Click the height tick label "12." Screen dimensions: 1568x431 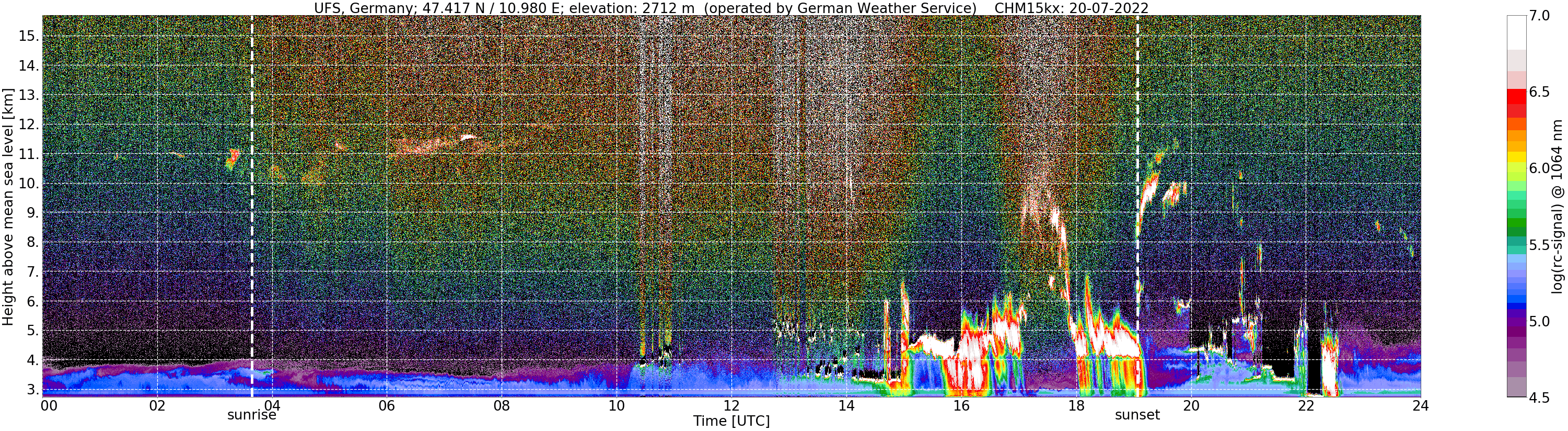[x=29, y=124]
